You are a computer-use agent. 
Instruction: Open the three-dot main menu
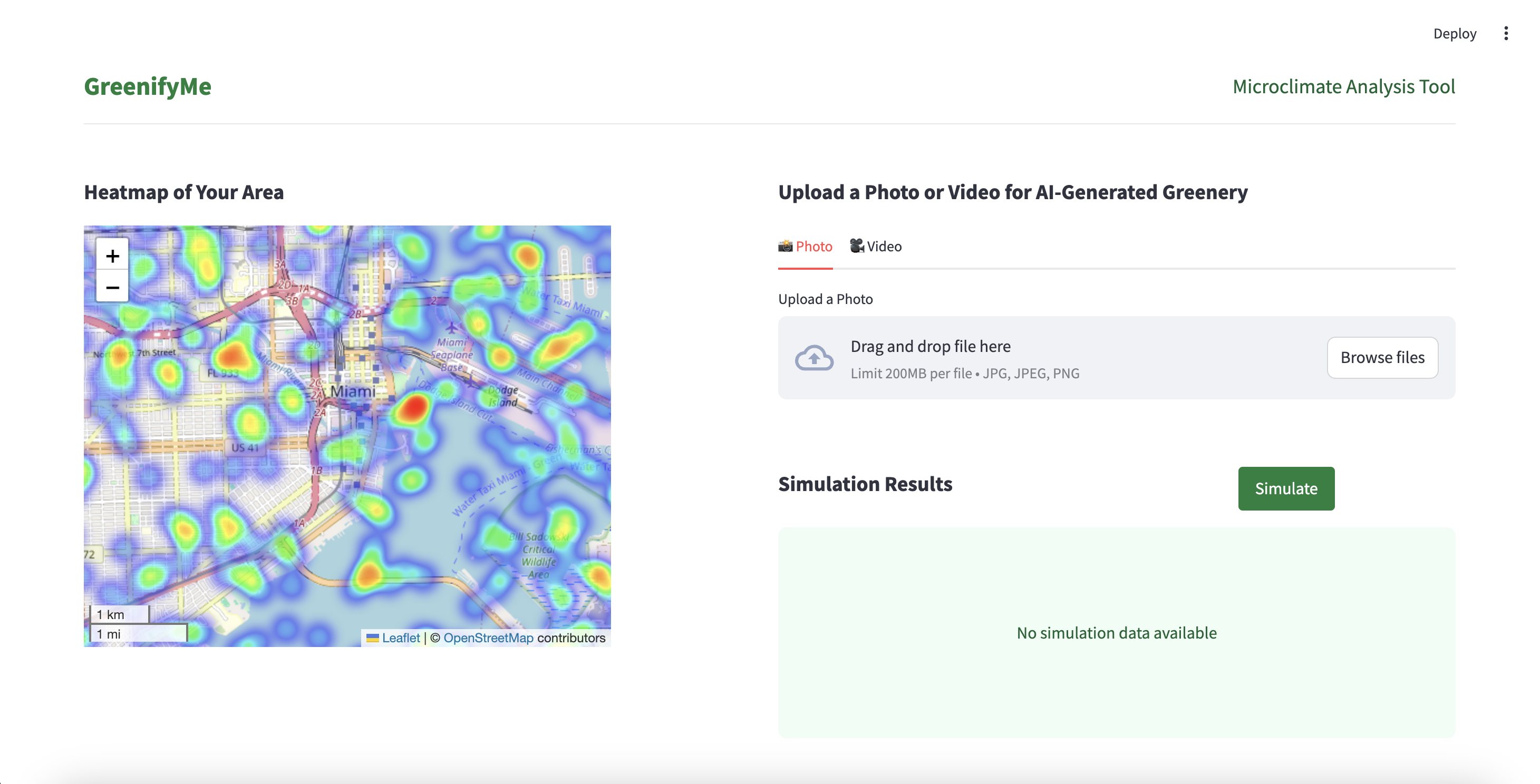pos(1505,34)
